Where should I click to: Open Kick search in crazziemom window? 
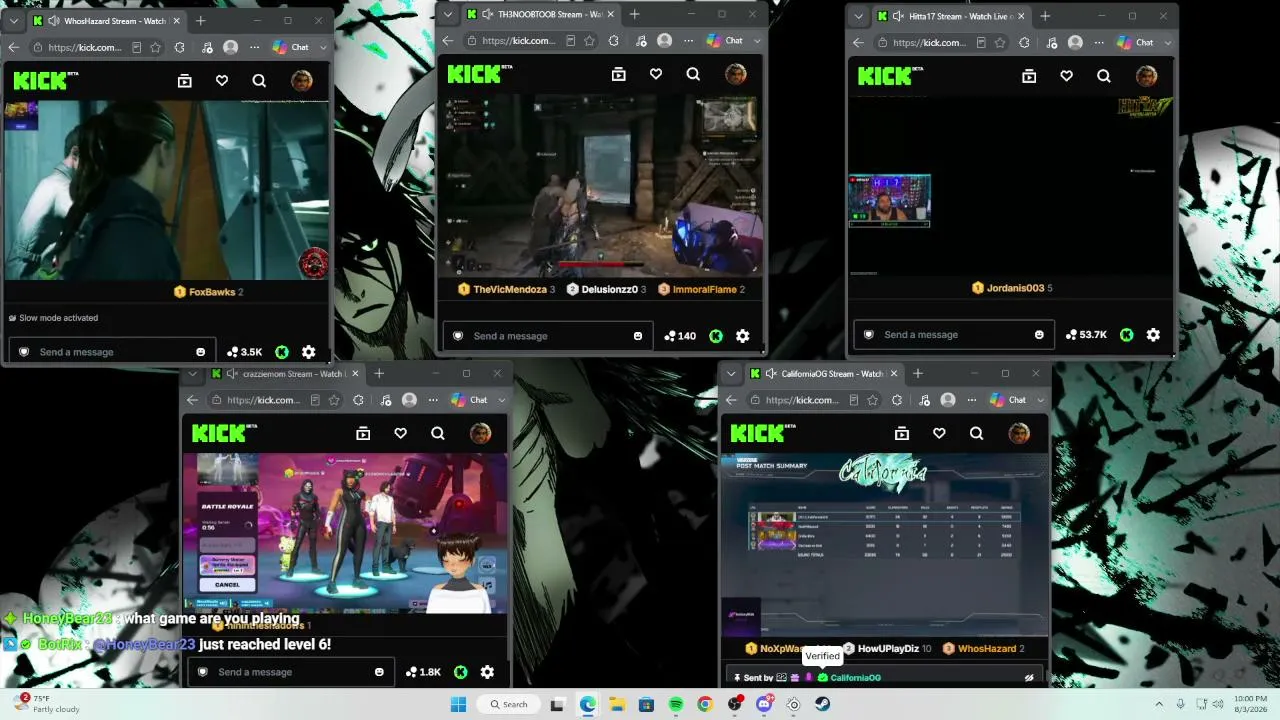point(438,433)
